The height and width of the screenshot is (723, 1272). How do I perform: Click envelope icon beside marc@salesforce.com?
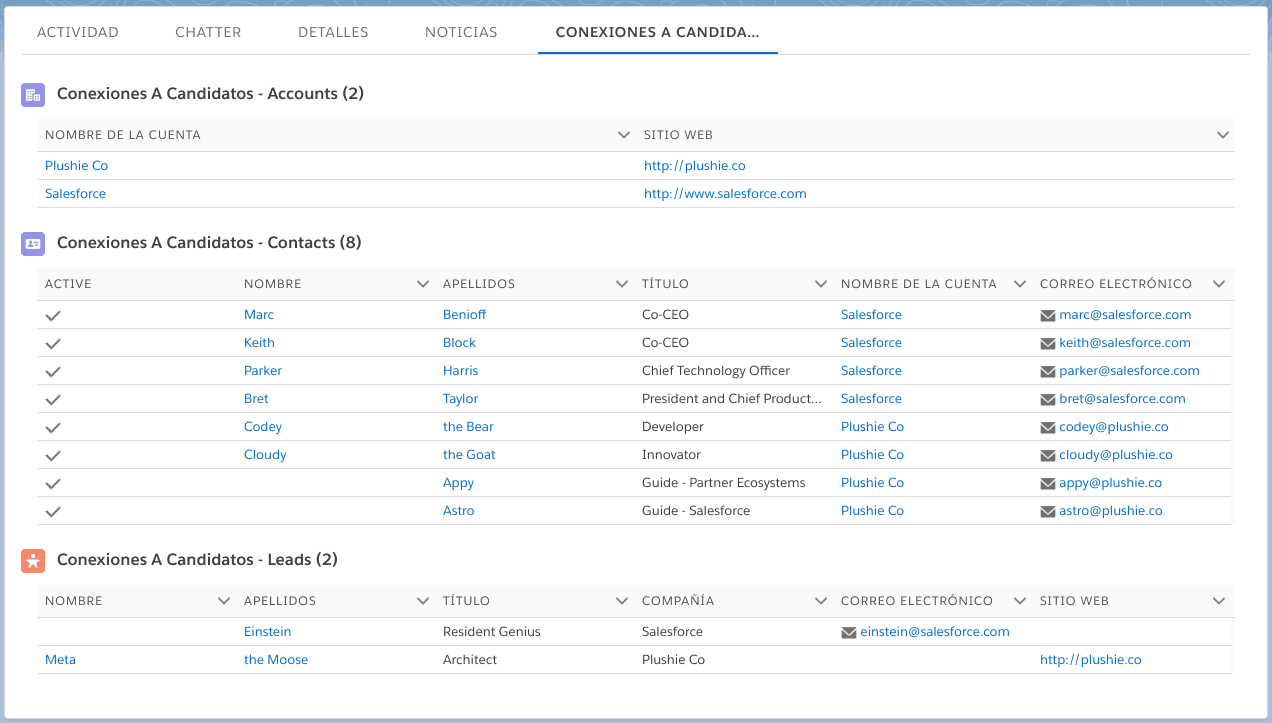(x=1048, y=315)
